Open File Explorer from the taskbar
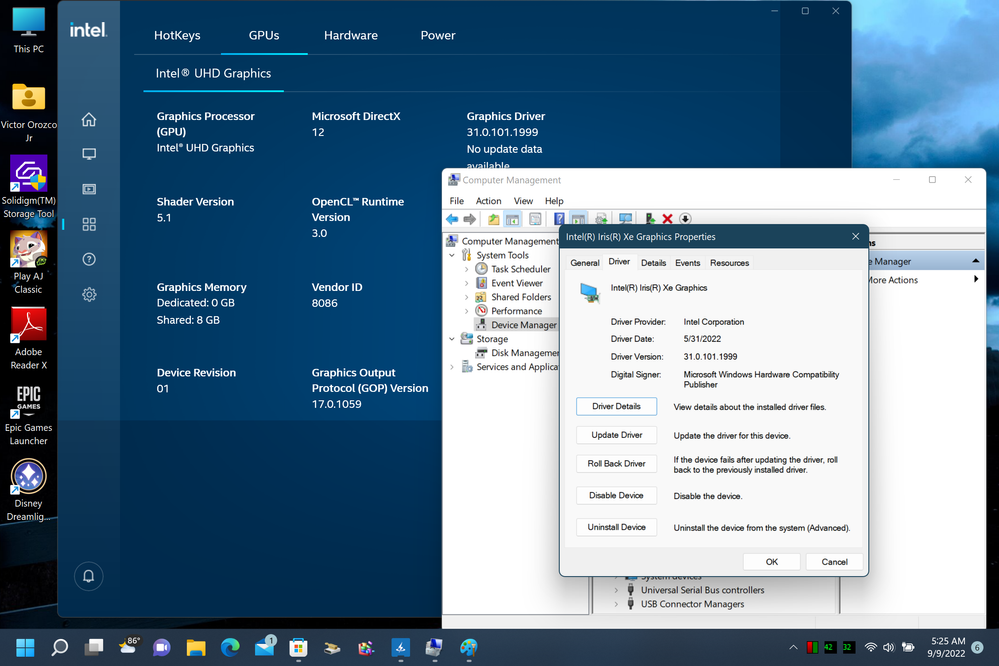Viewport: 999px width, 666px height. point(196,648)
